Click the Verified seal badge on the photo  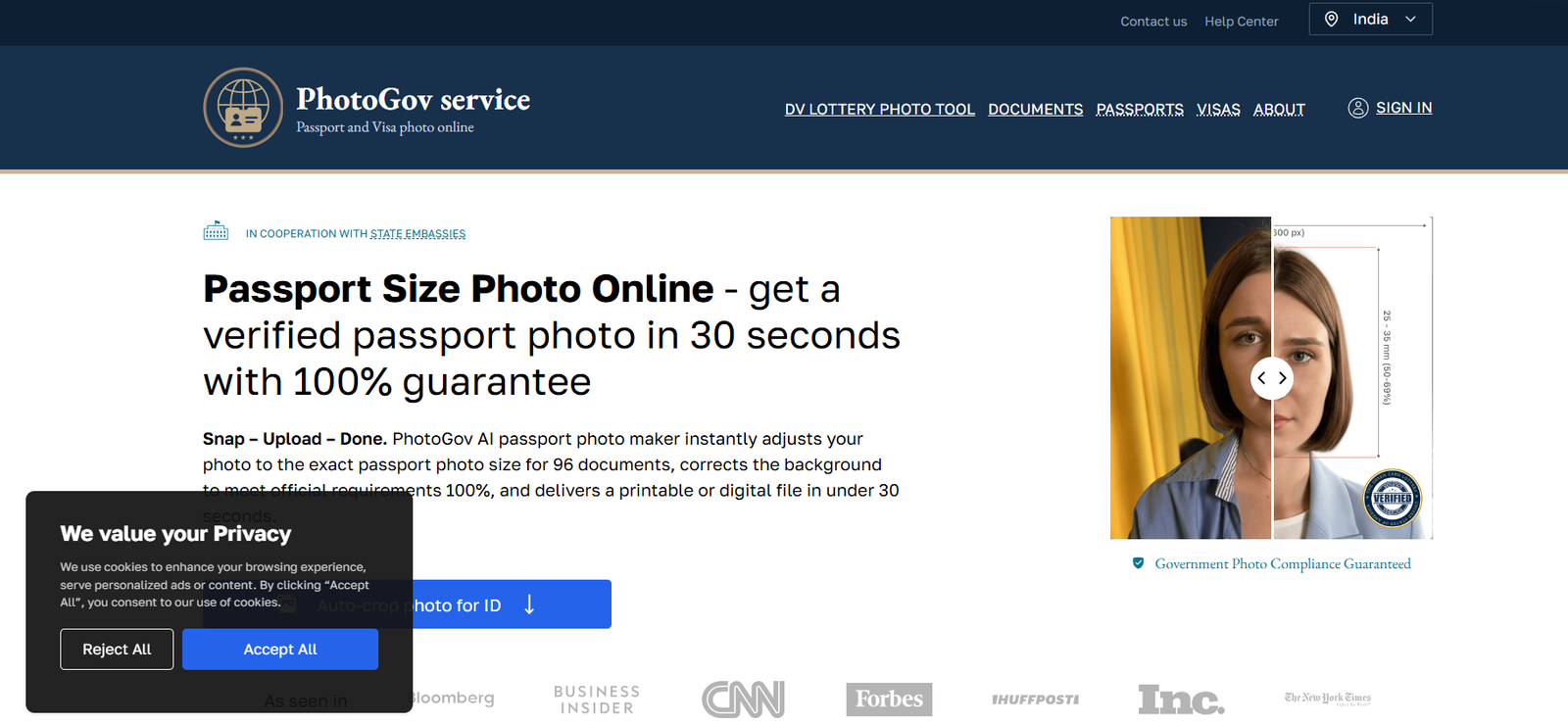[1392, 498]
